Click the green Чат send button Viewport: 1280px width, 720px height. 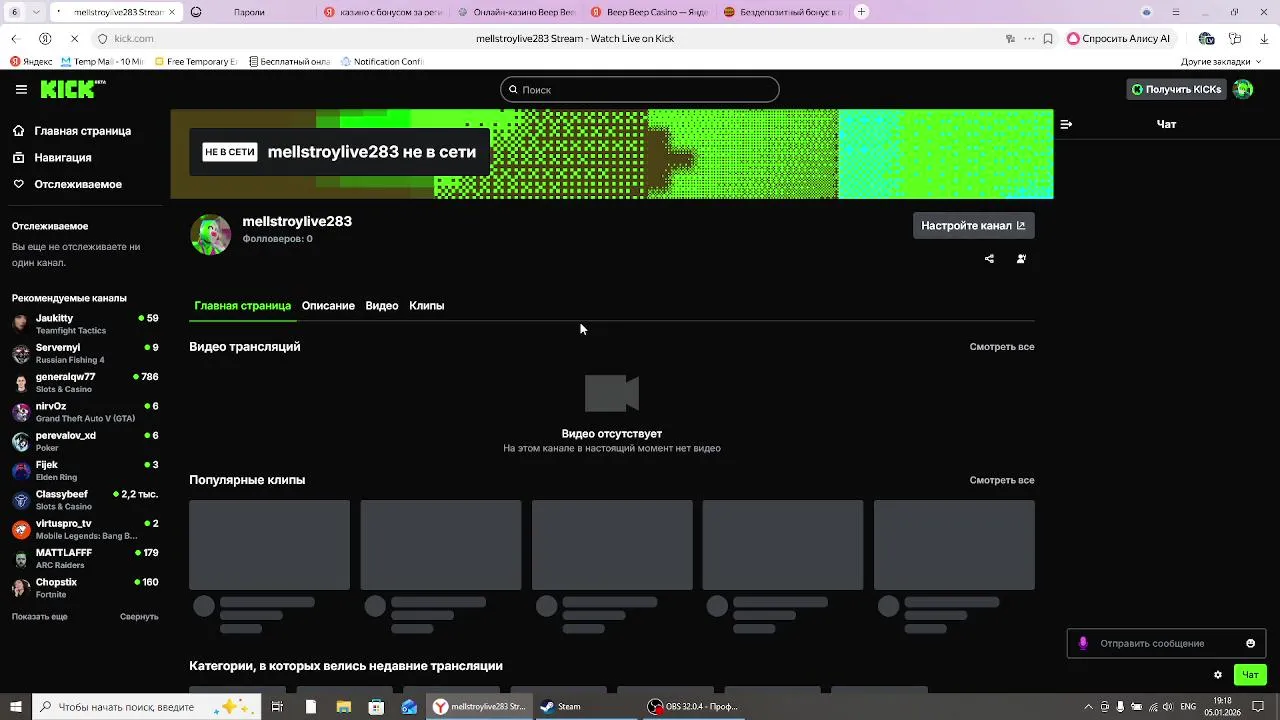click(x=1250, y=675)
